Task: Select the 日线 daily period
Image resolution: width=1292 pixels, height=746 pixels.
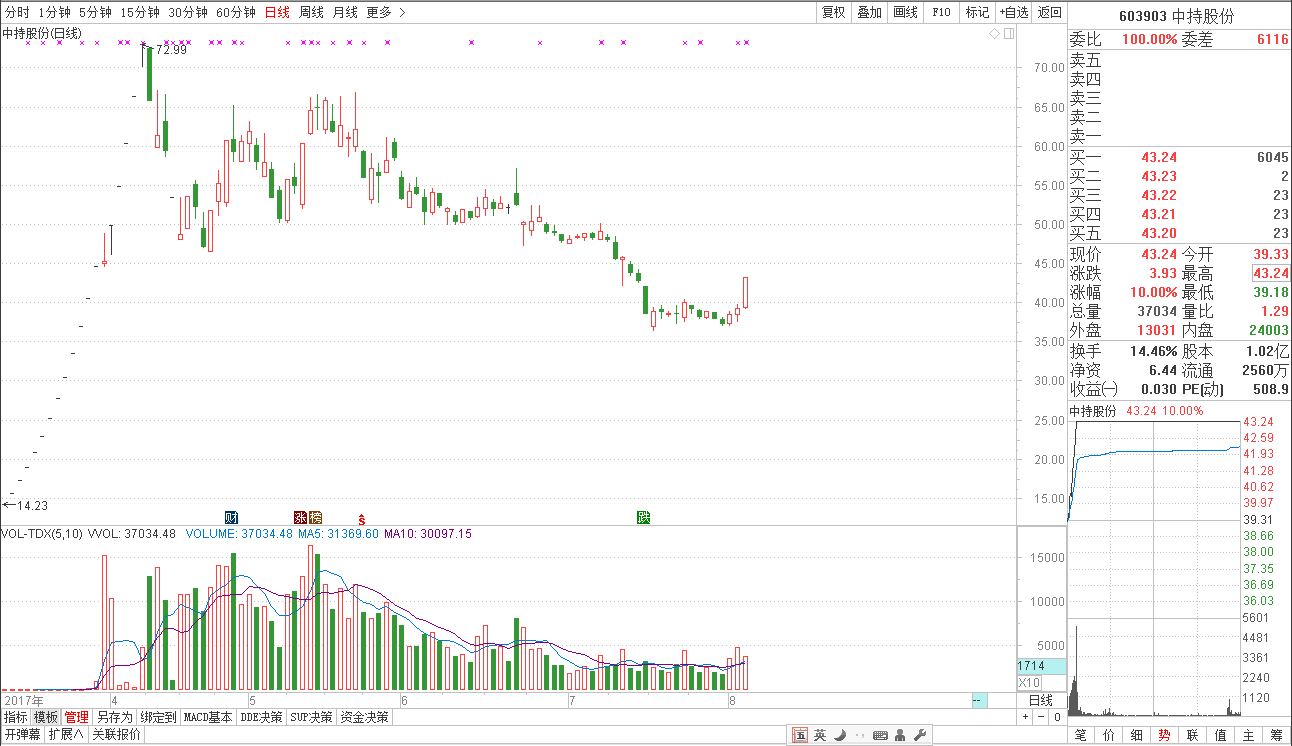Action: point(277,12)
